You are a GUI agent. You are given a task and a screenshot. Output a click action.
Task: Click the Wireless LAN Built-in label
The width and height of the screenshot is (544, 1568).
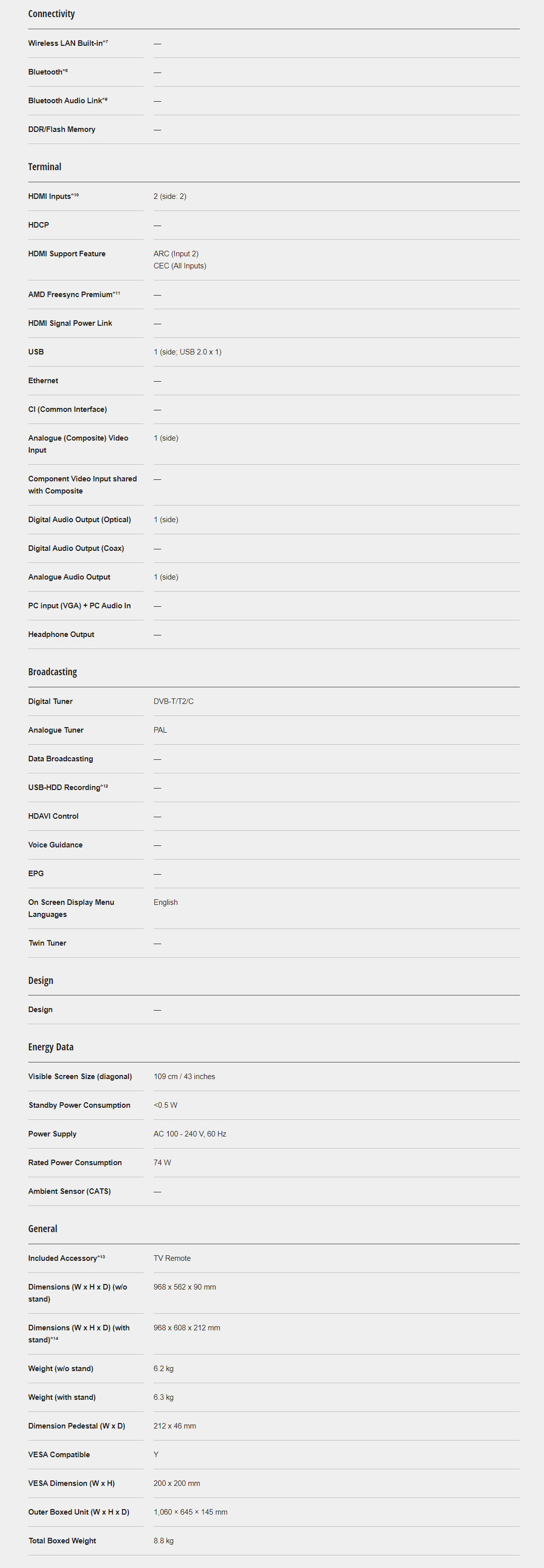(67, 43)
